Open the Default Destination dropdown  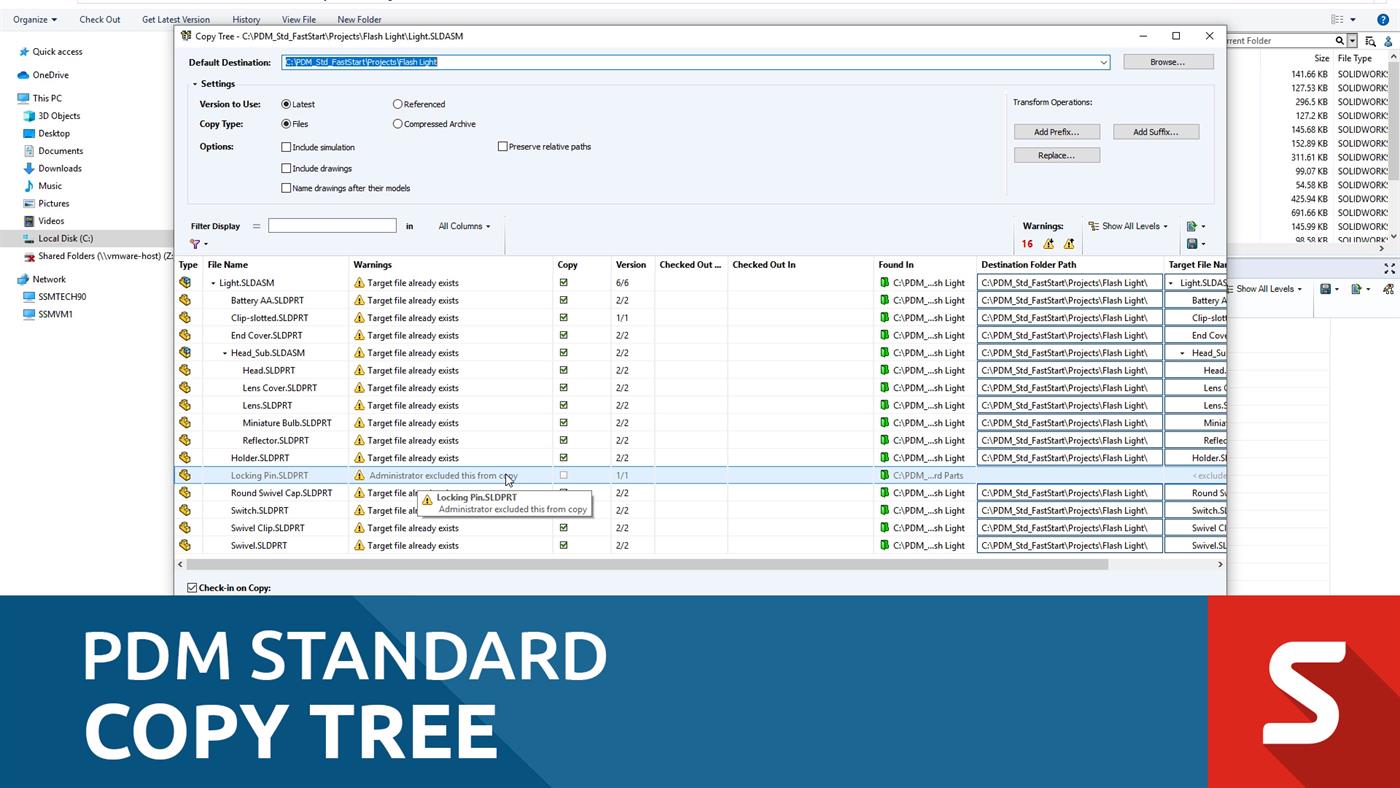tap(1104, 62)
